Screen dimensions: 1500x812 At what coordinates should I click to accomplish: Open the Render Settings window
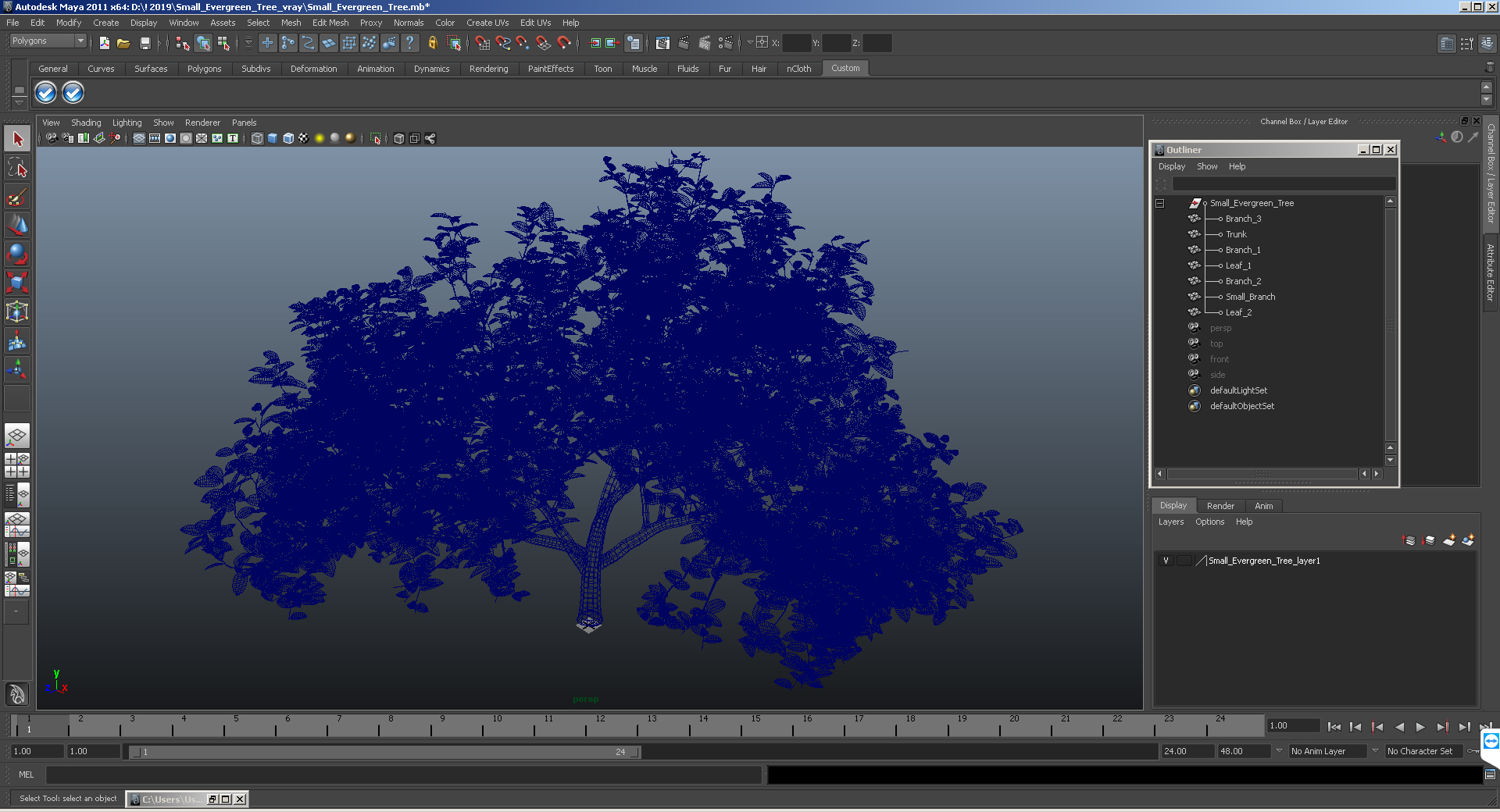[x=726, y=43]
